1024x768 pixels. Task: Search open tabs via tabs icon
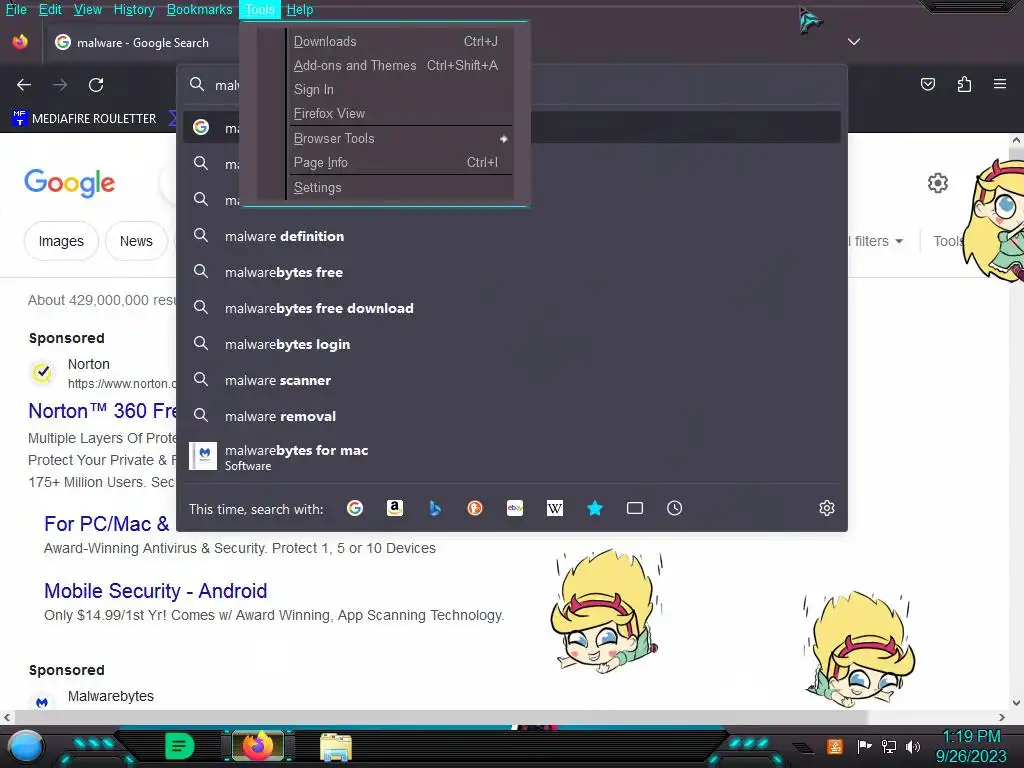pos(635,508)
